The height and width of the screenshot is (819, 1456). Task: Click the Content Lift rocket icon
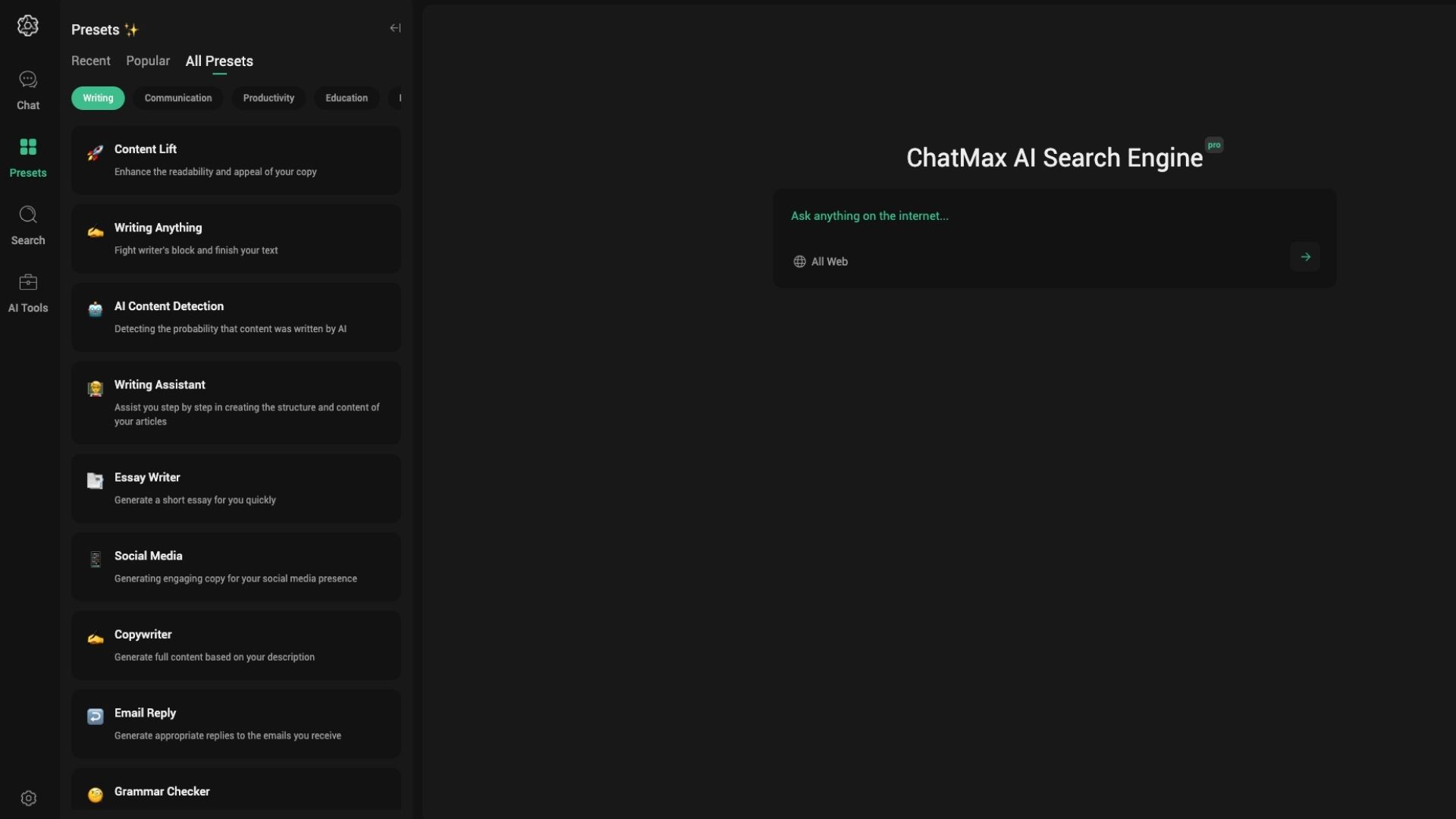coord(95,153)
